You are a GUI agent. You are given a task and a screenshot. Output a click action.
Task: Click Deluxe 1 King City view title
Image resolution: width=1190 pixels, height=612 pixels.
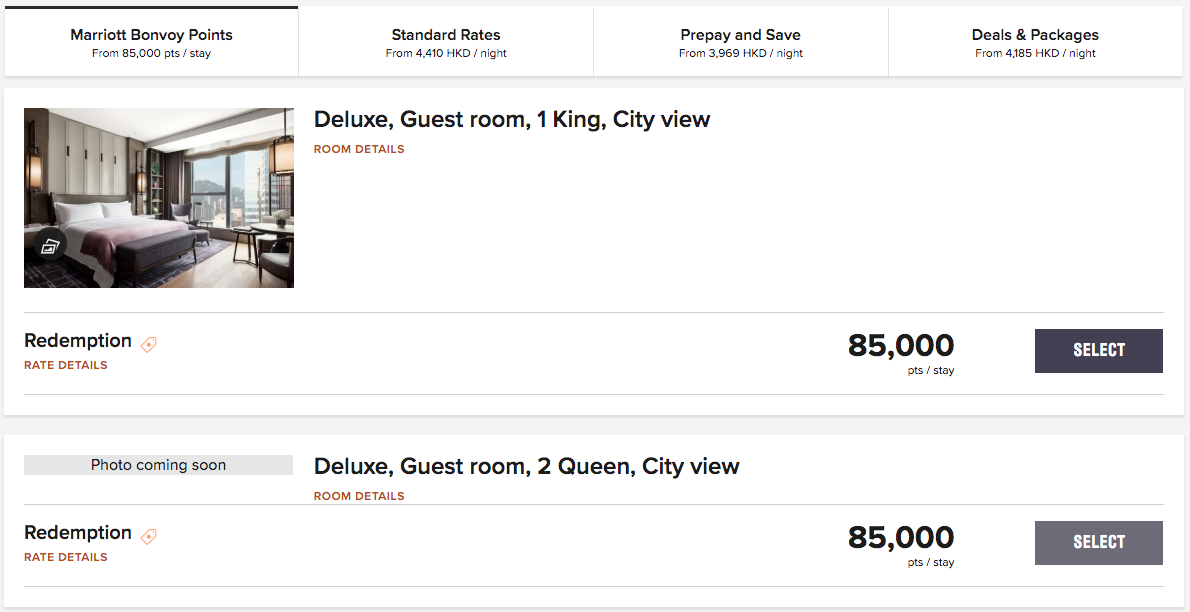click(512, 120)
